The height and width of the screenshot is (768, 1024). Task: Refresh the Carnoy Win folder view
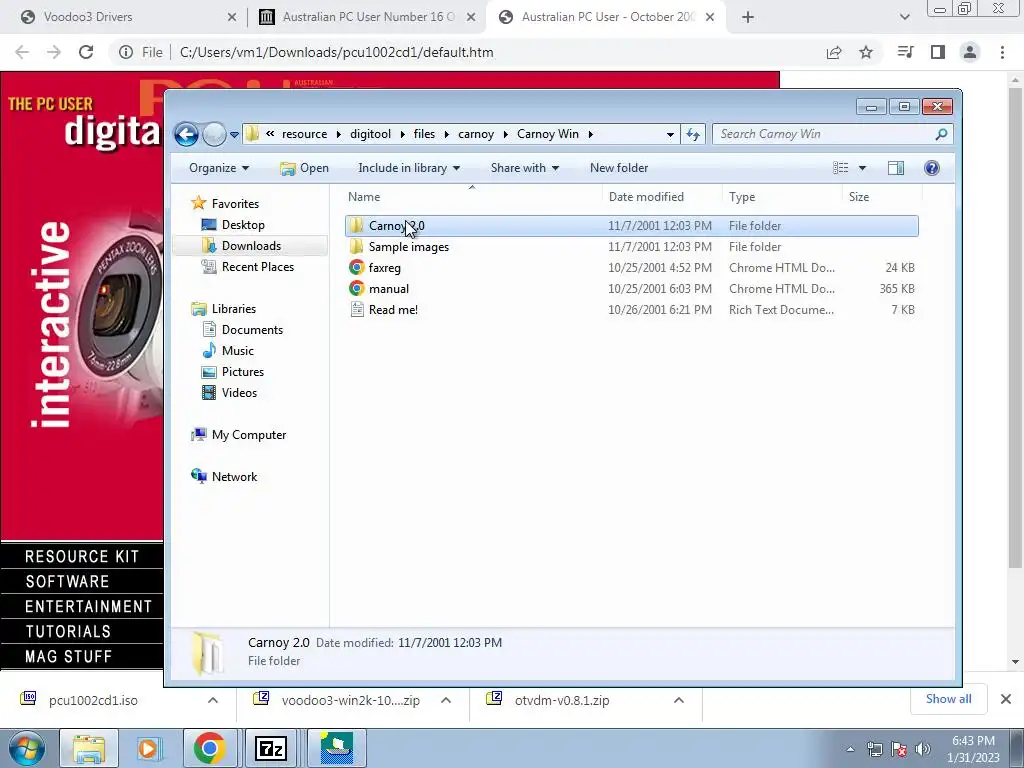pos(693,135)
